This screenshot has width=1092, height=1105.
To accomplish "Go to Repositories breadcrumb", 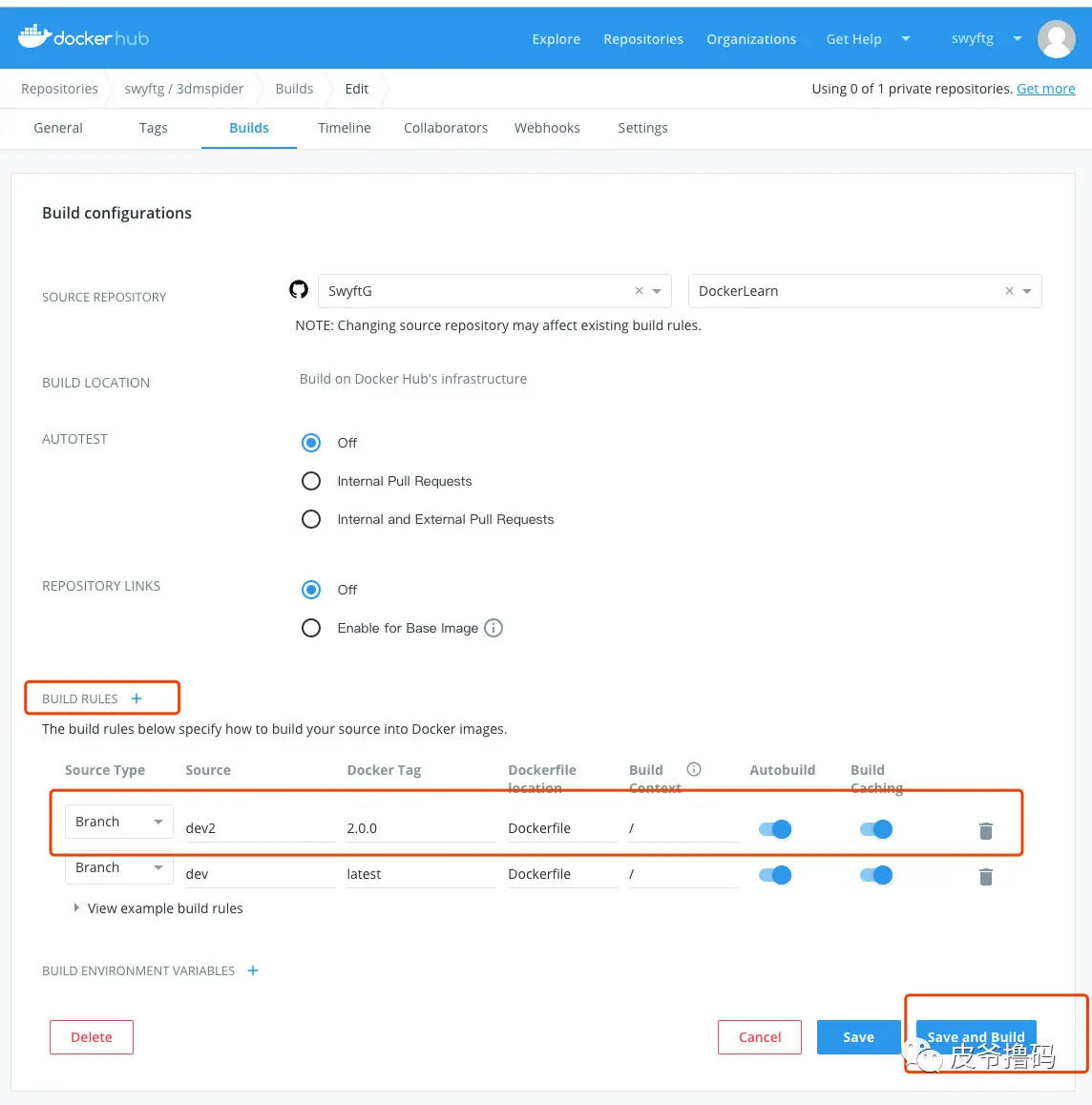I will pos(59,89).
